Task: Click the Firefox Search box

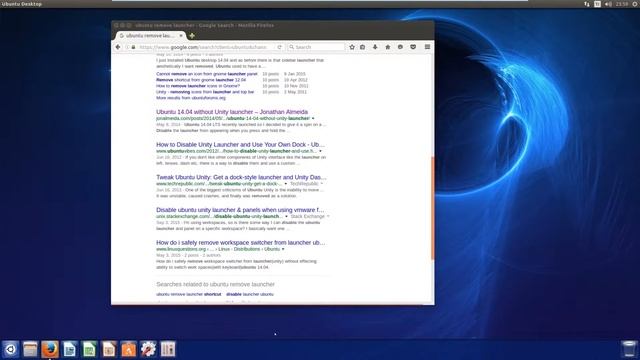Action: (x=317, y=47)
